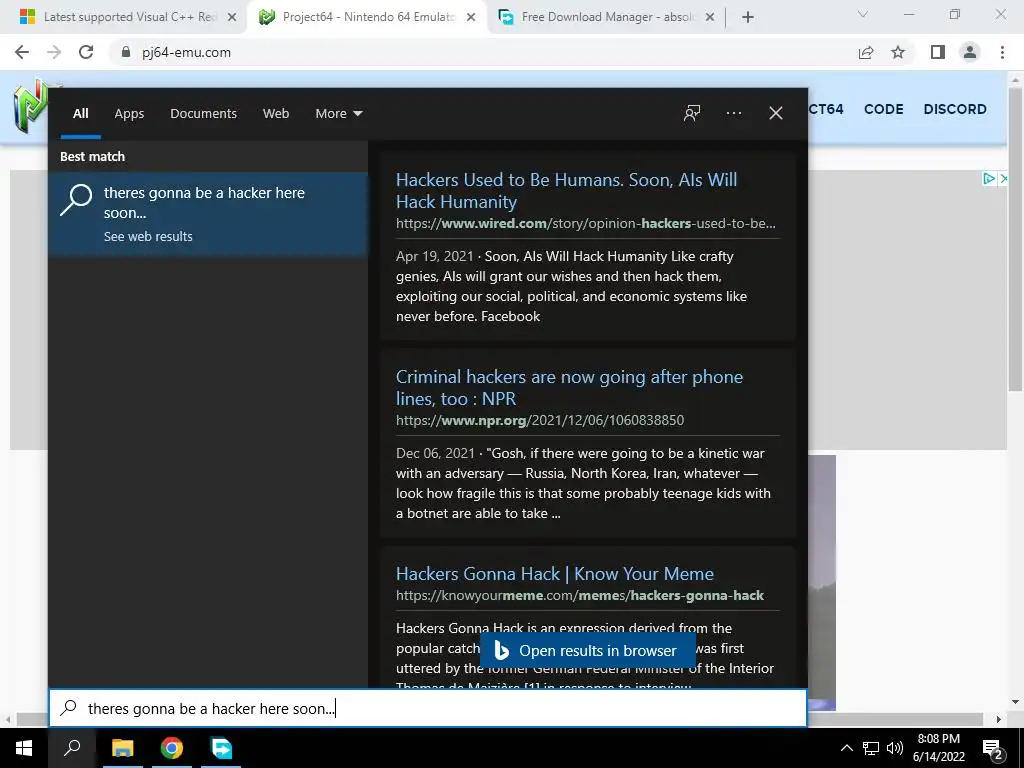Open the tab search chevron in Chrome
Screen dimensions: 1024x768
click(863, 14)
